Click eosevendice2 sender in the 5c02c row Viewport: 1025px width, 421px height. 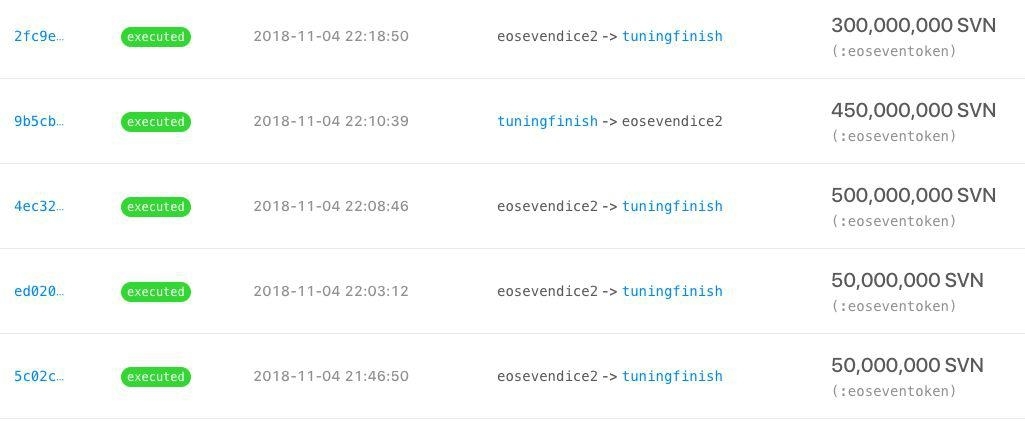[547, 377]
